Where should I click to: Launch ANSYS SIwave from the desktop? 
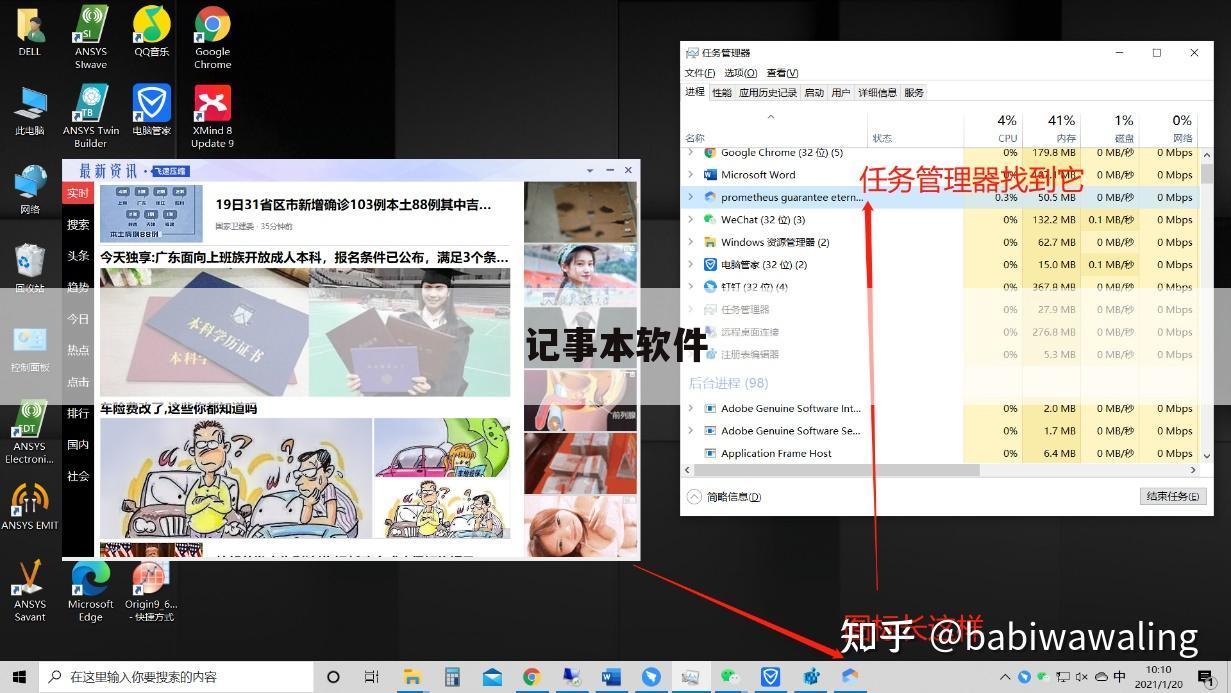(91, 37)
